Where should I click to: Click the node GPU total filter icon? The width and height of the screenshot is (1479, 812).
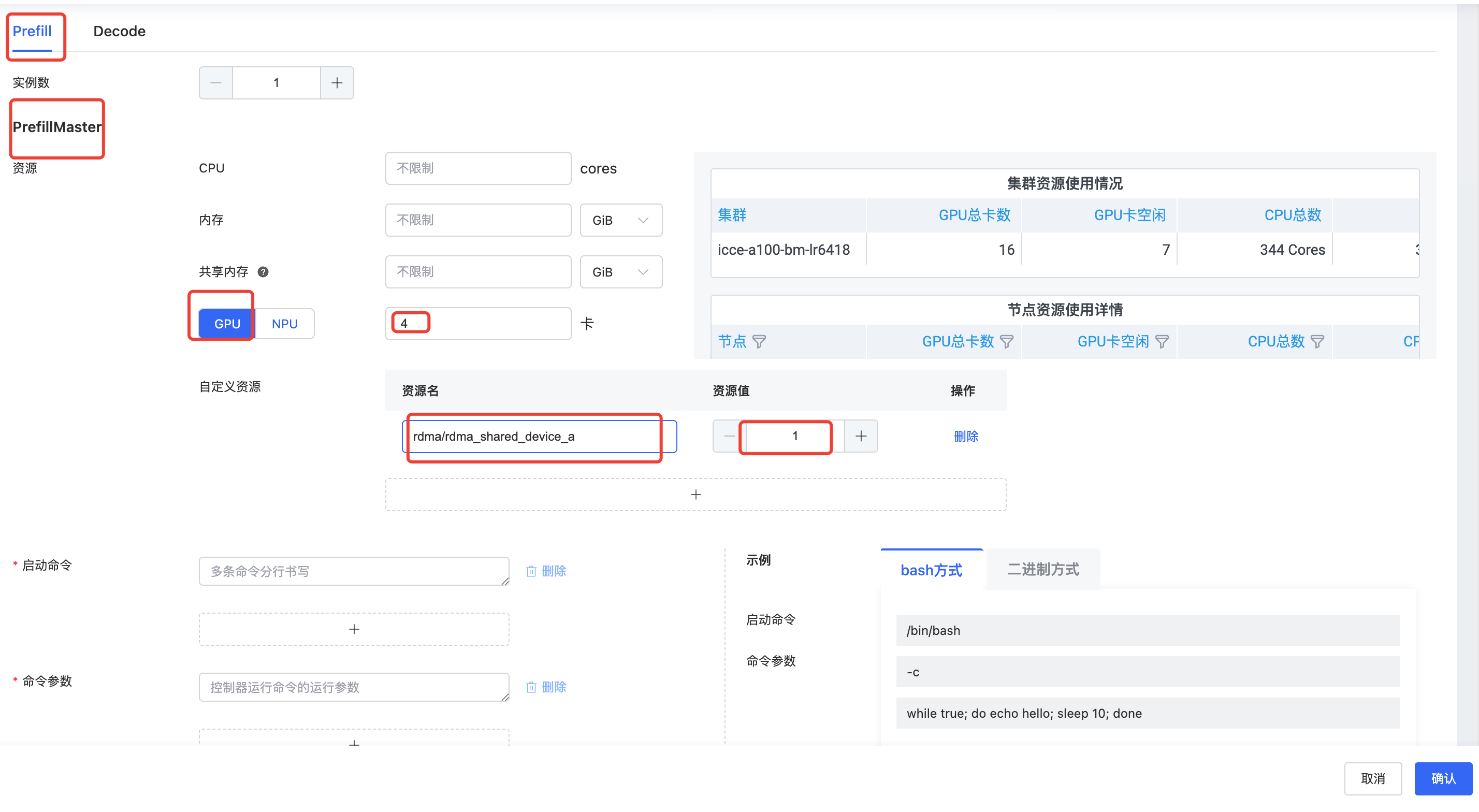point(1007,342)
